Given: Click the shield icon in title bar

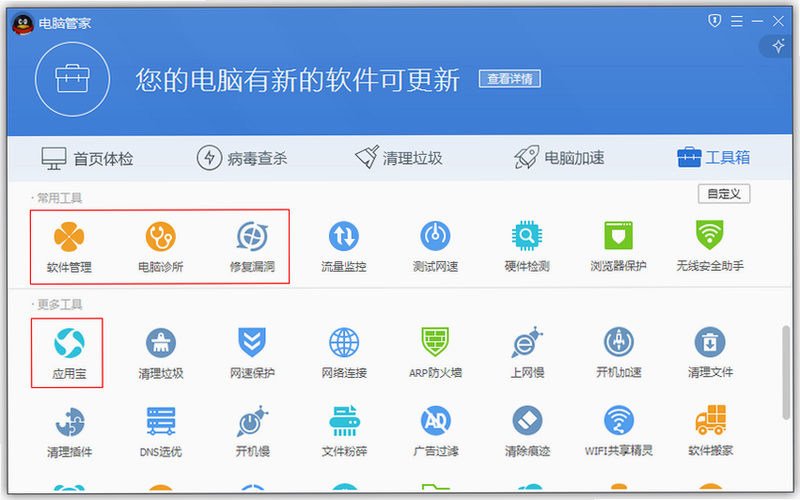Looking at the screenshot, I should click(715, 20).
